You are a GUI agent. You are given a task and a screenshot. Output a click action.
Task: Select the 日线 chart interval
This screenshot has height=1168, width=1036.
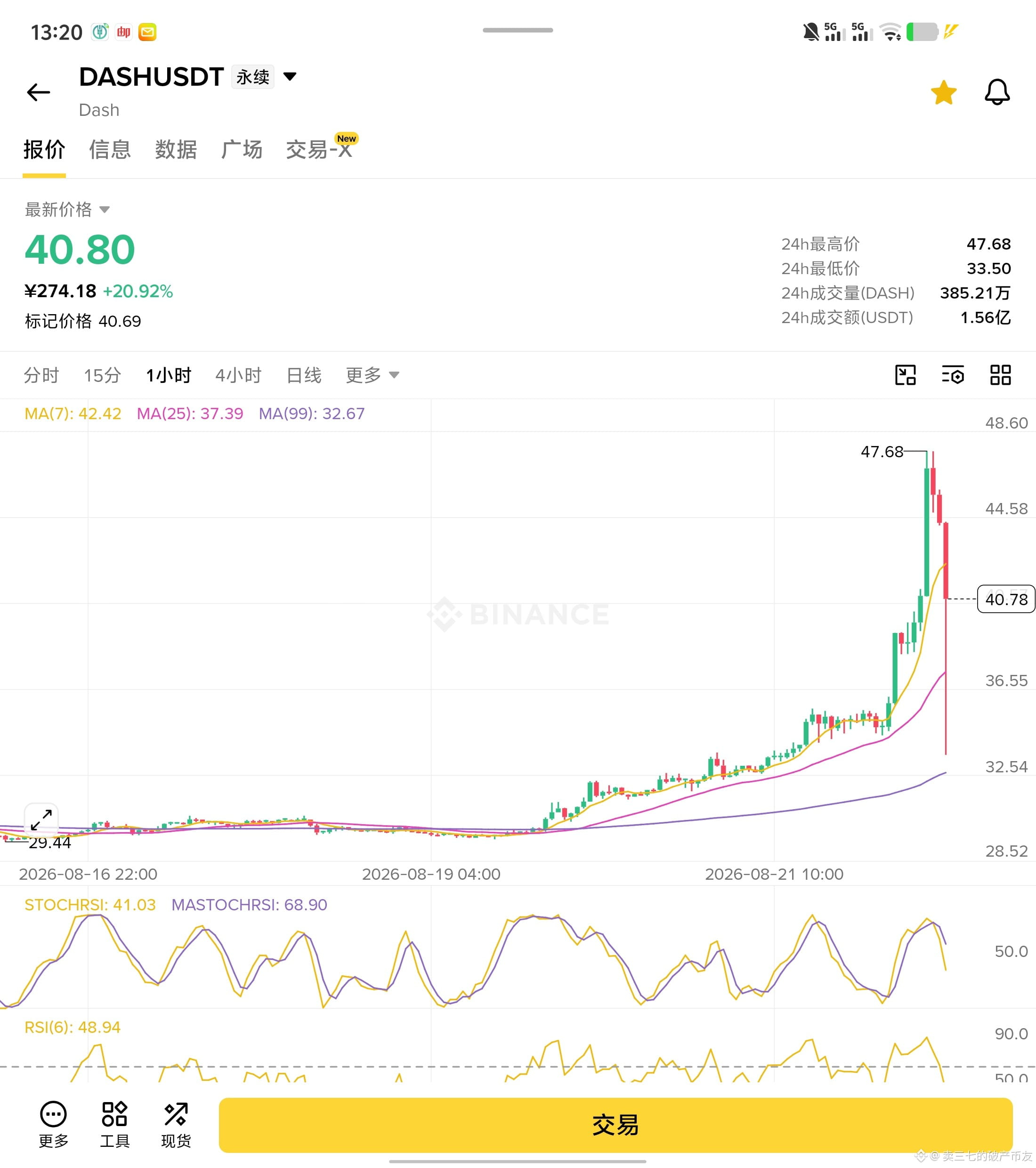point(304,375)
